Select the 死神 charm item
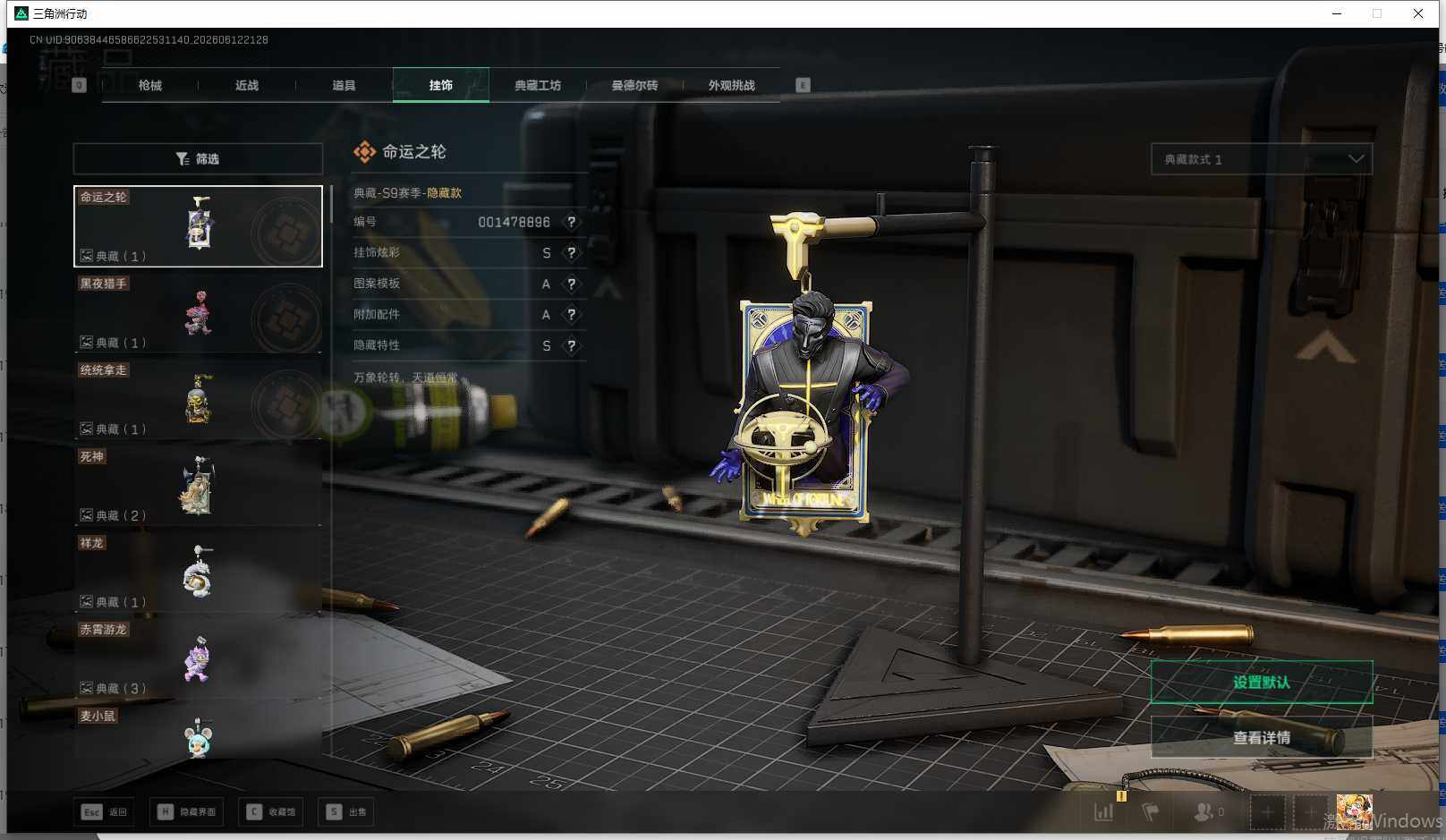This screenshot has height=840, width=1446. [x=198, y=486]
